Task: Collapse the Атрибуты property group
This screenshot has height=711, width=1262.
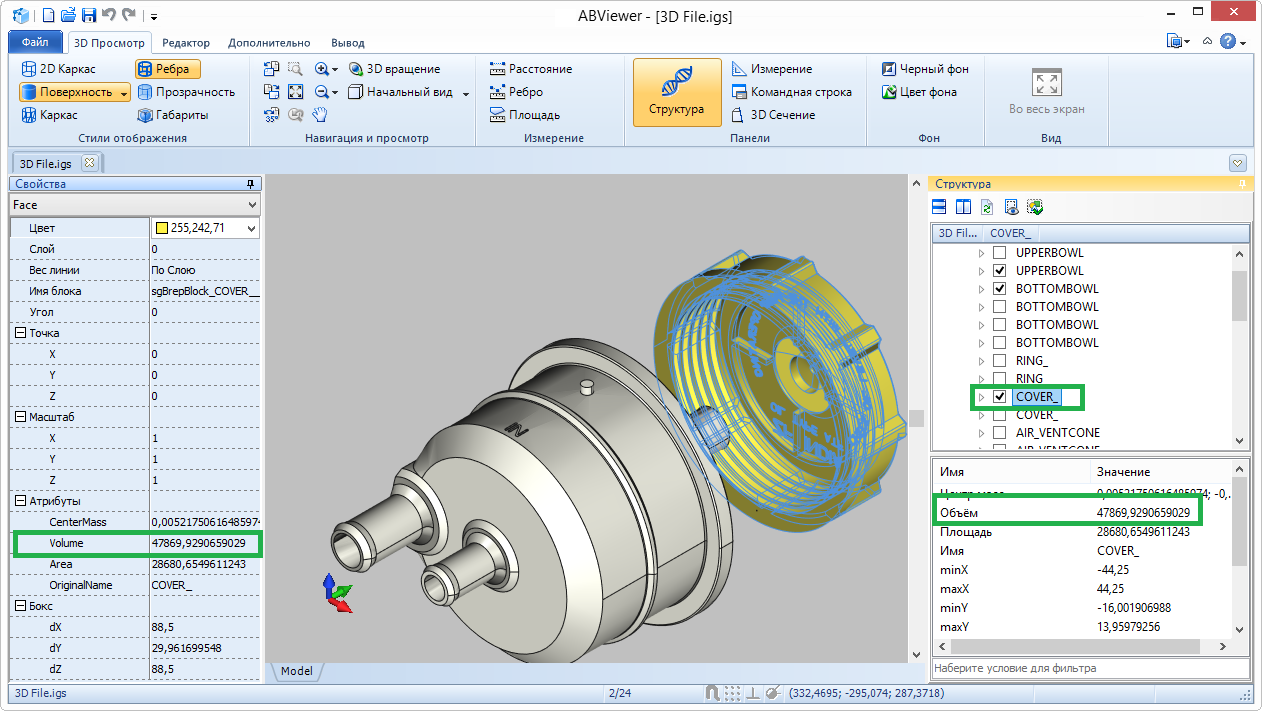Action: [20, 501]
